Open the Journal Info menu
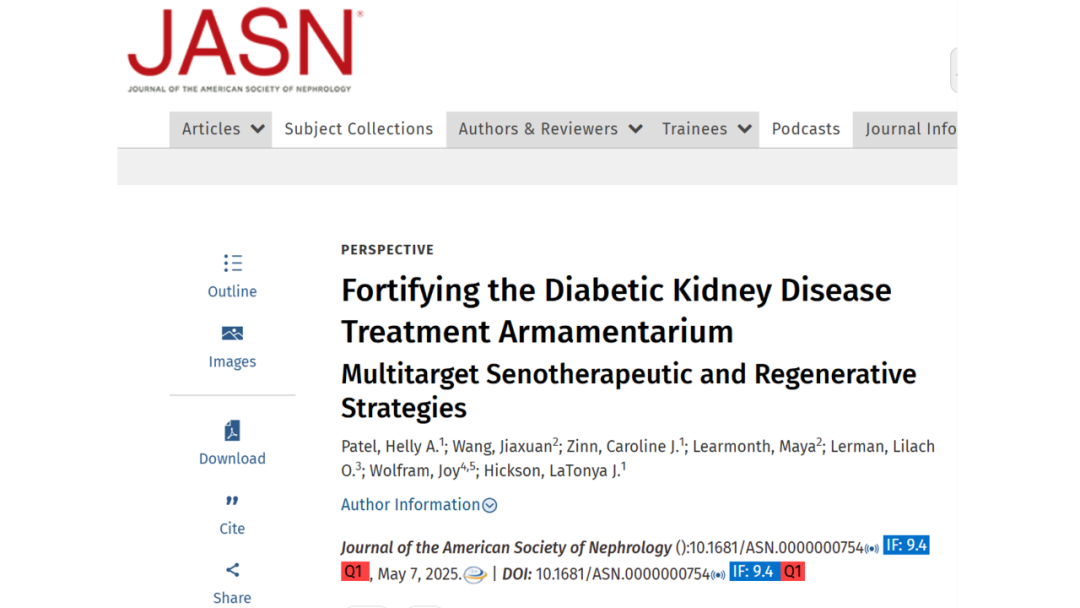The height and width of the screenshot is (608, 1080). point(905,129)
